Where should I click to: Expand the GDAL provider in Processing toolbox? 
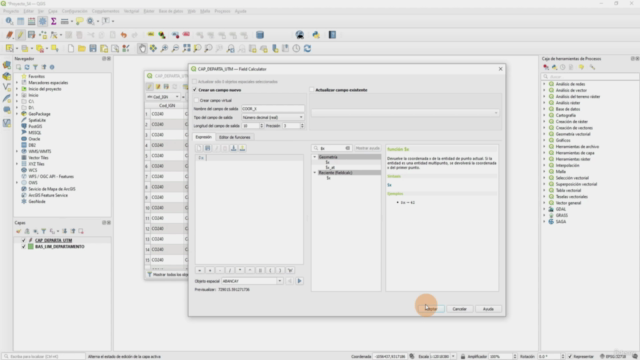click(x=544, y=209)
